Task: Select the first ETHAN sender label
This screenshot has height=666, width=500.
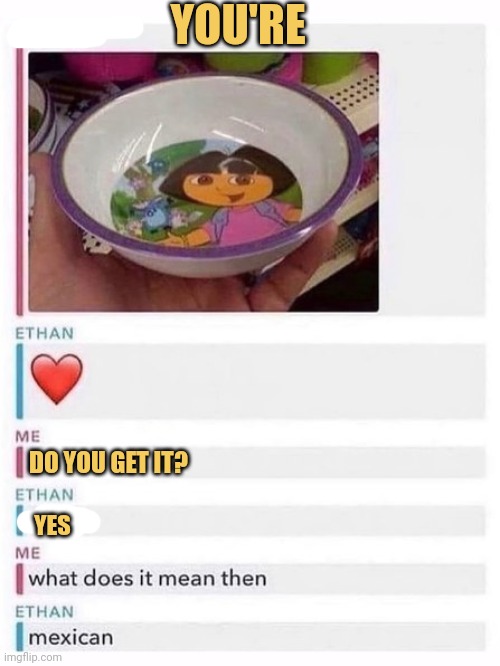Action: tap(45, 333)
